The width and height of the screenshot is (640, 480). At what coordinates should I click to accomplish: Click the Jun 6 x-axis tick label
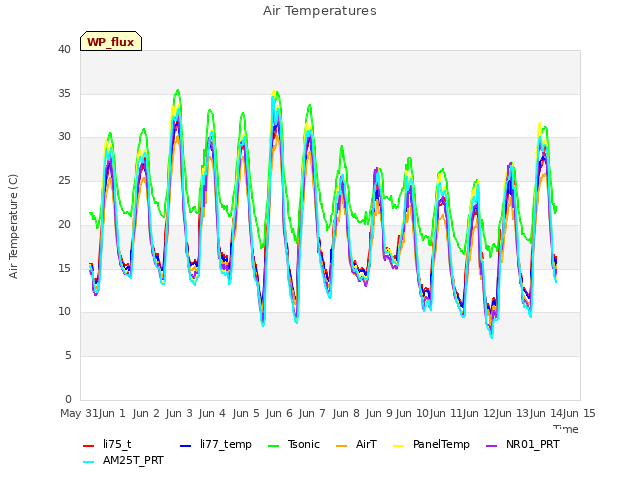(x=279, y=413)
